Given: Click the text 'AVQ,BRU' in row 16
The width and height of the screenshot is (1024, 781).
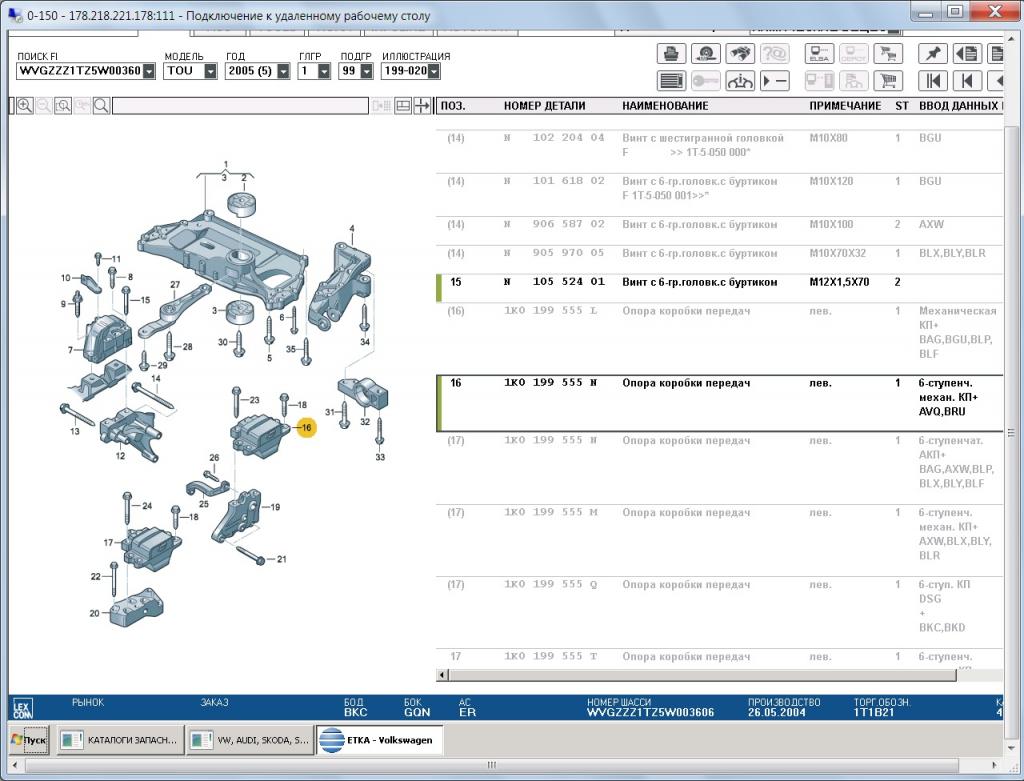Looking at the screenshot, I should click(x=942, y=411).
